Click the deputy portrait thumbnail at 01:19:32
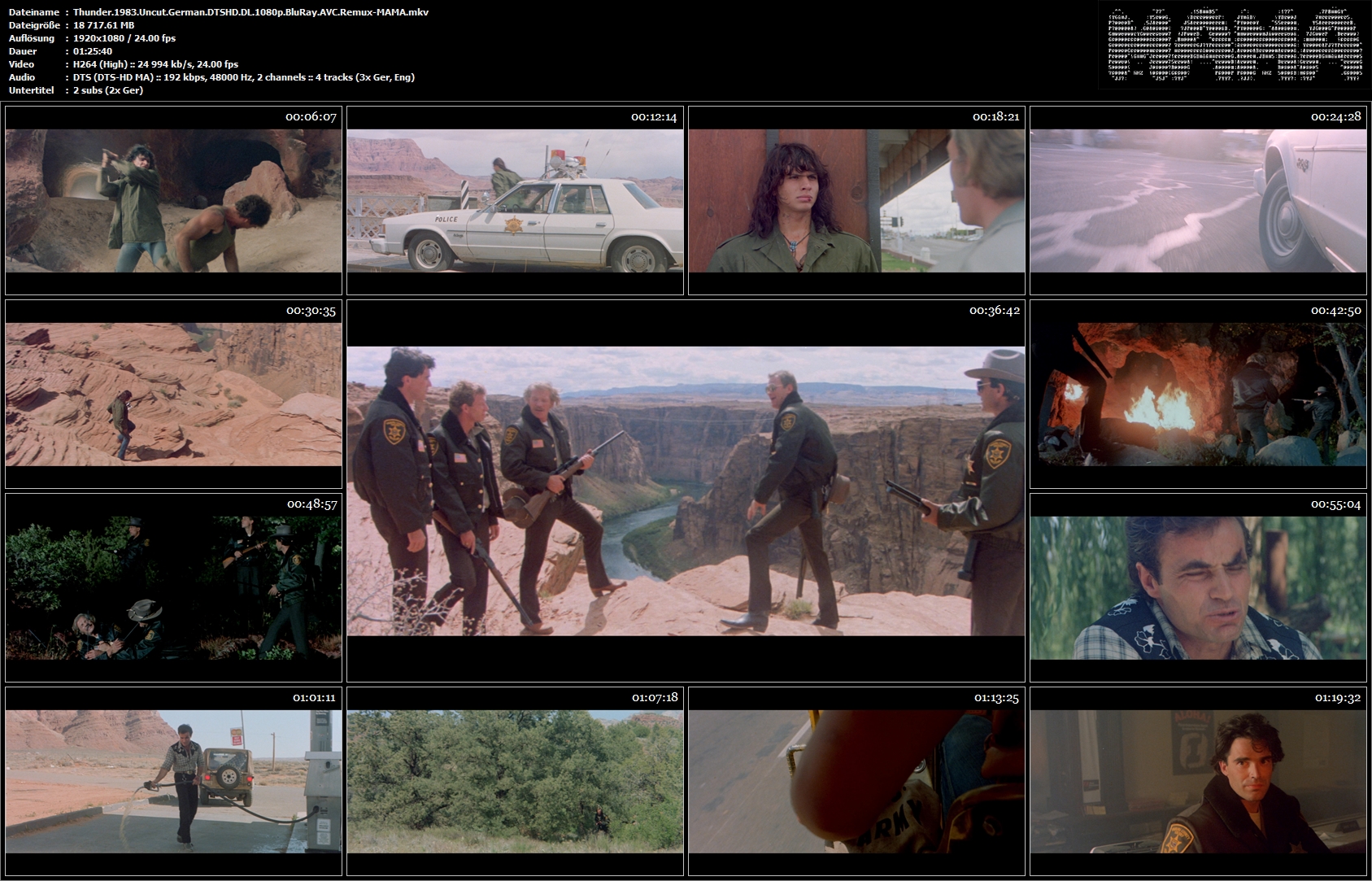Screen dimensions: 1372x881 (1198, 781)
